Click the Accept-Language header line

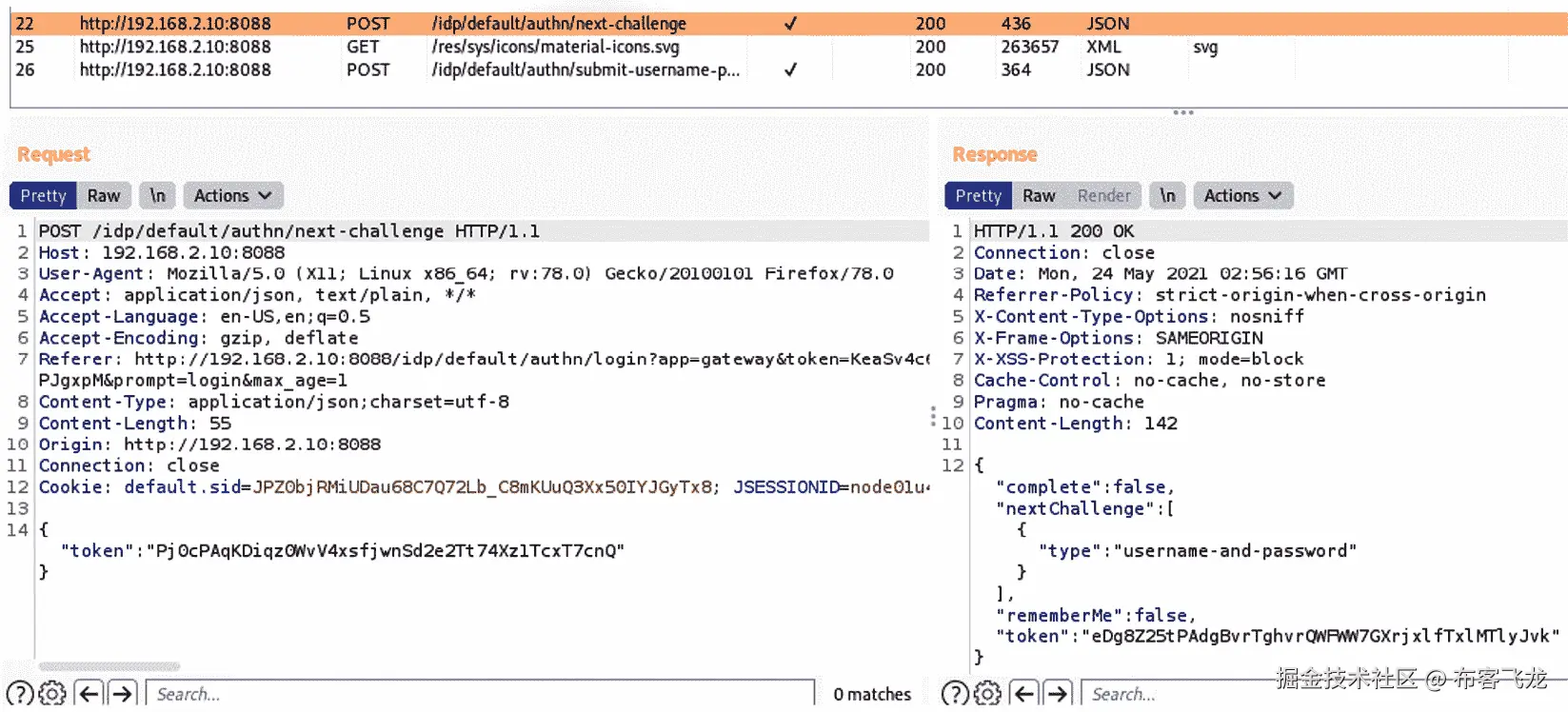(x=204, y=317)
